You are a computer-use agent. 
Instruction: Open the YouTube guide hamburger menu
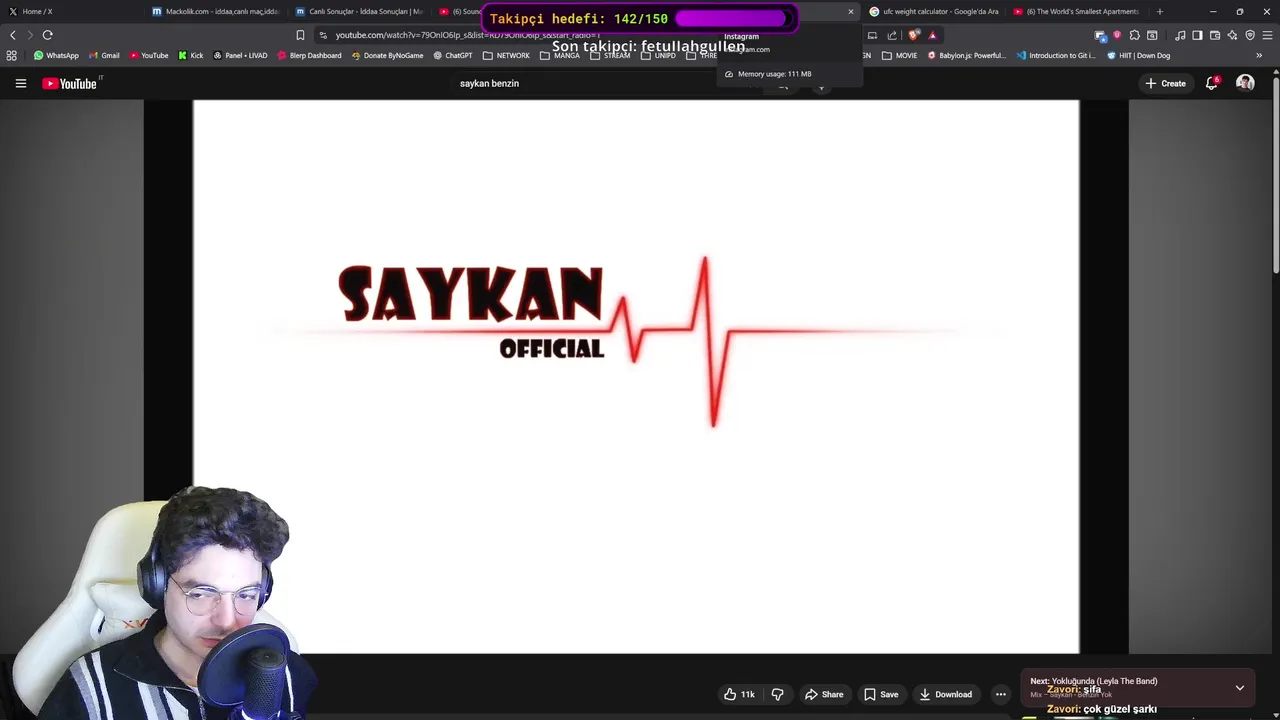pyautogui.click(x=20, y=83)
